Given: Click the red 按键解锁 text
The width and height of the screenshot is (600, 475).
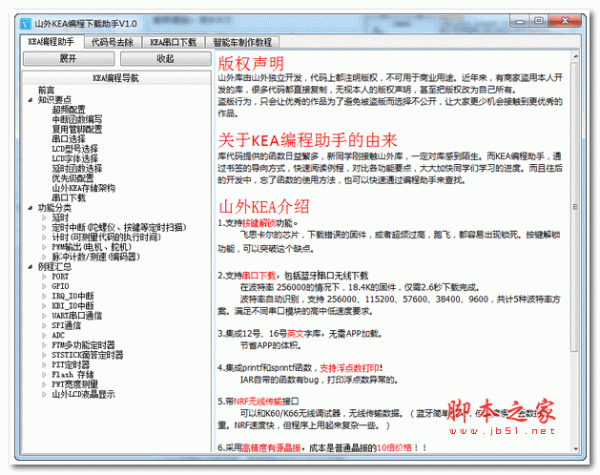Looking at the screenshot, I should pos(259,223).
